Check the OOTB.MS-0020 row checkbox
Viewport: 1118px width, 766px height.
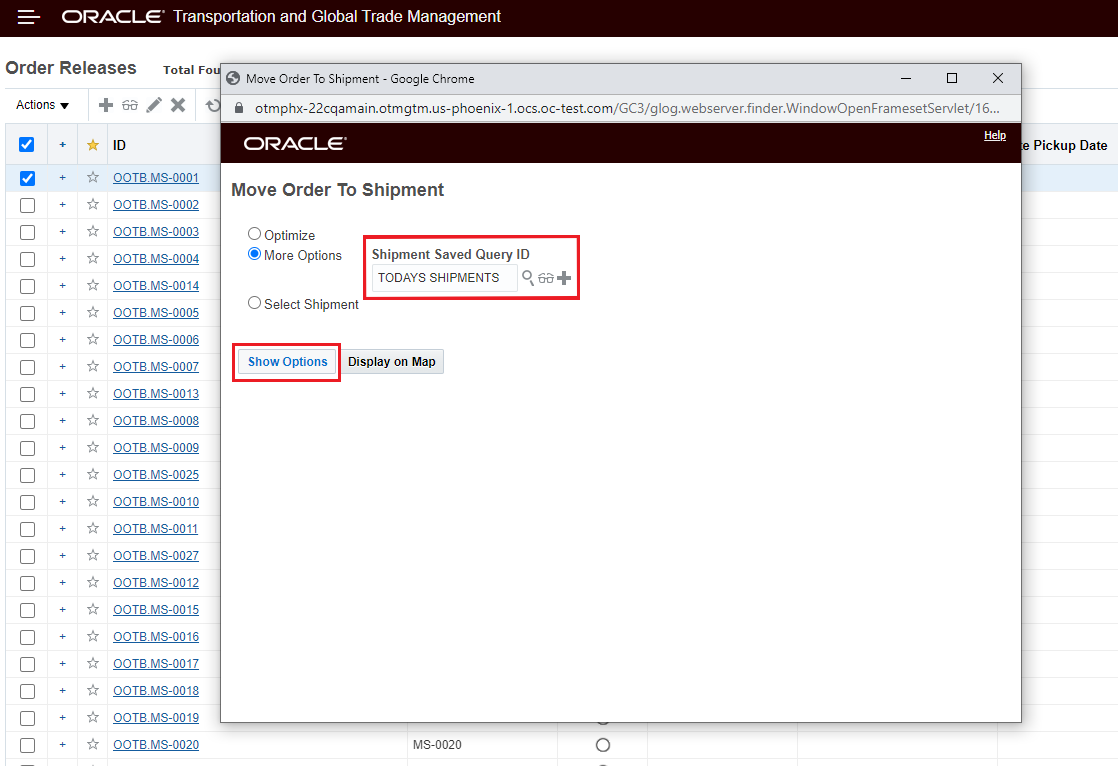click(x=27, y=745)
